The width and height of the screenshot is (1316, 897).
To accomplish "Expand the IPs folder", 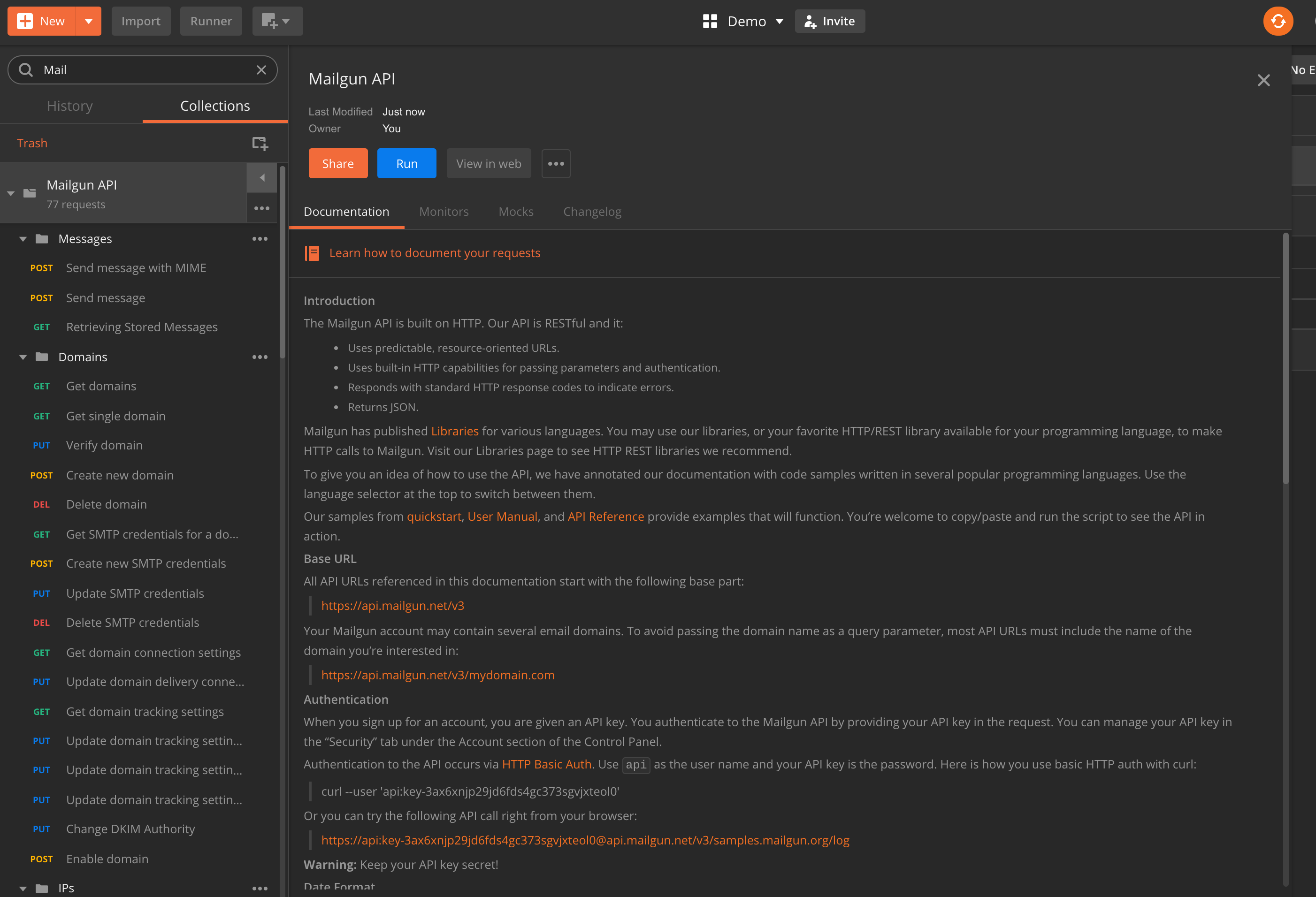I will (23, 888).
